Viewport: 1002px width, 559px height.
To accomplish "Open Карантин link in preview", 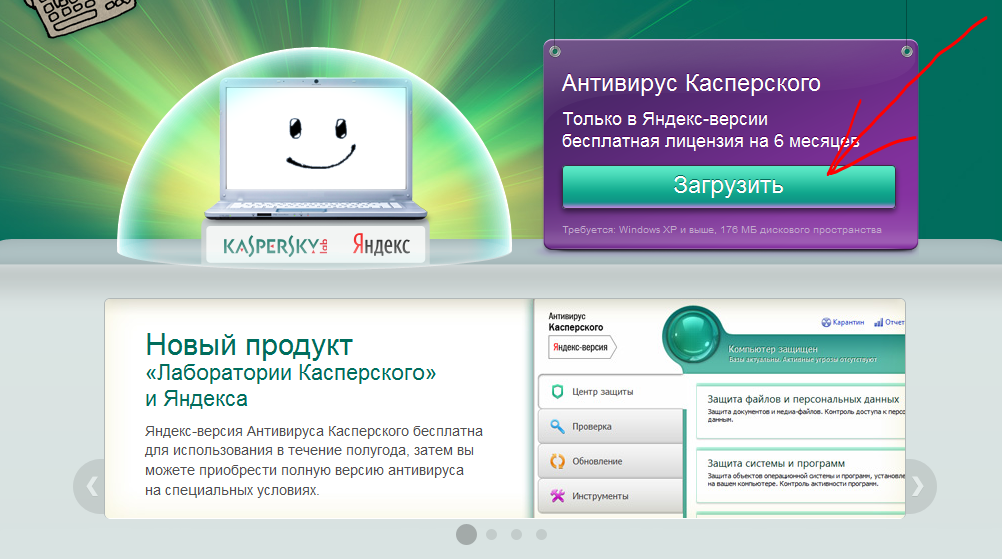I will [843, 322].
